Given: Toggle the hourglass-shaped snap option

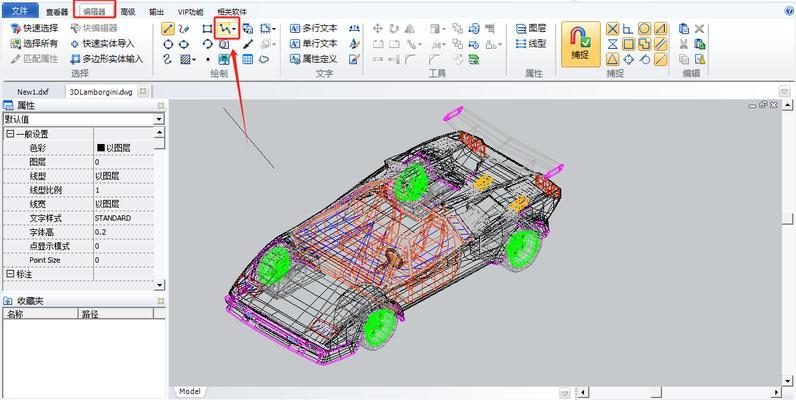Looking at the screenshot, I should [613, 44].
